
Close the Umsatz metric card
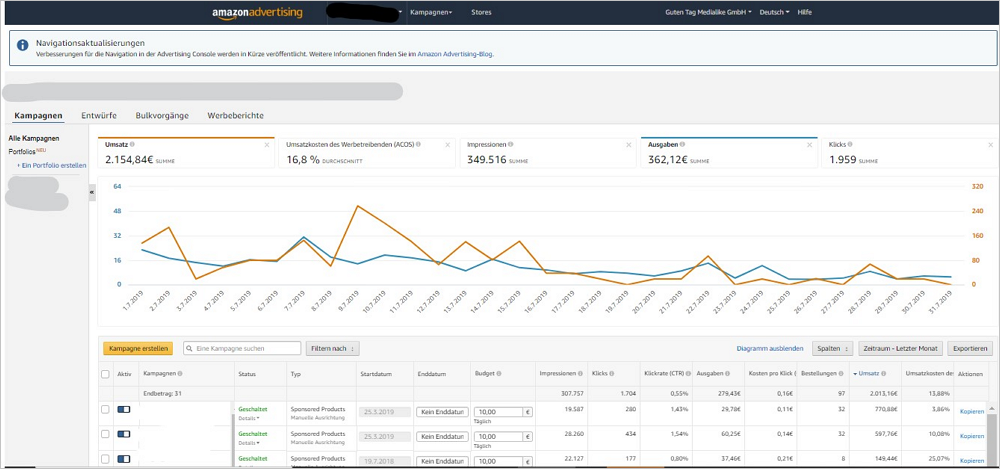[x=266, y=145]
